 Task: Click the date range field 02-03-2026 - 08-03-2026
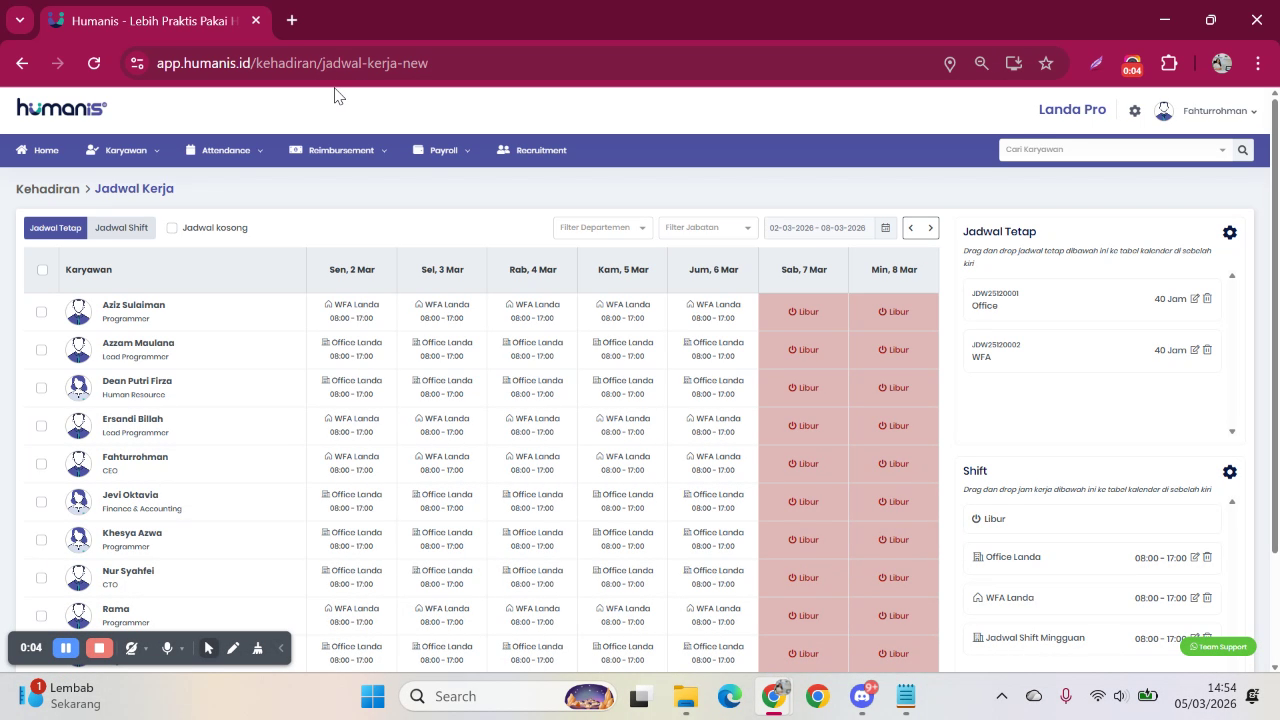point(819,228)
